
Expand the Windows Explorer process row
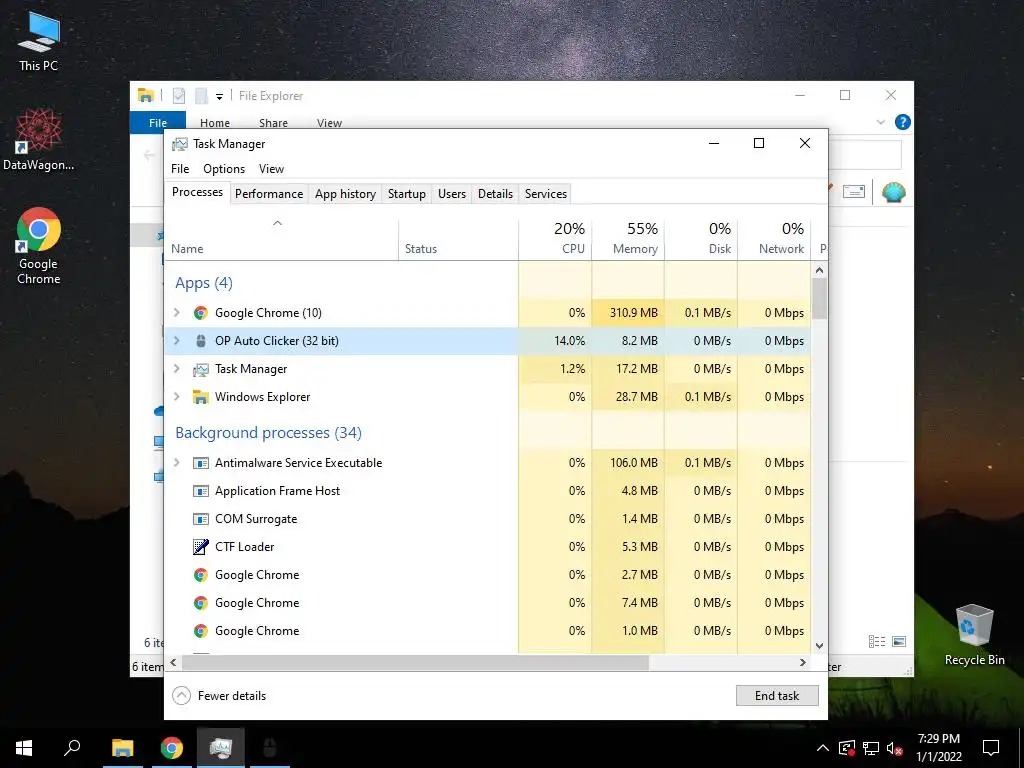[x=176, y=397]
